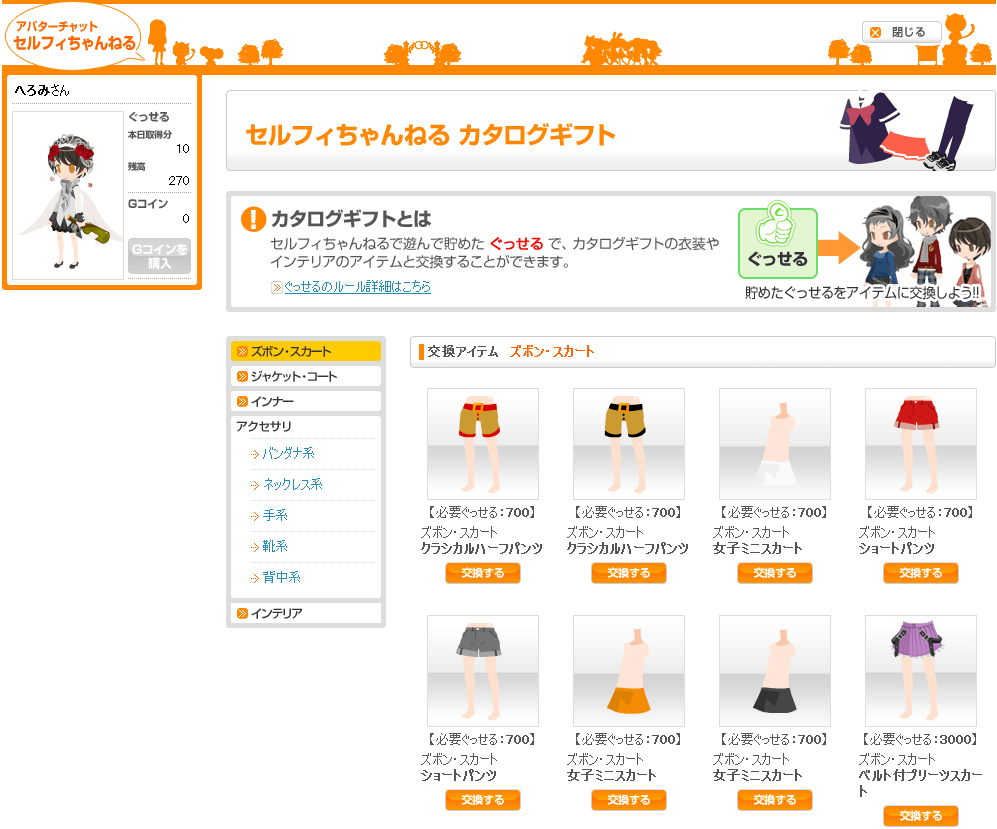Click red-belt クラシカルハーフパンツ thumbnail
Screen dimensions: 997x829
[x=483, y=444]
